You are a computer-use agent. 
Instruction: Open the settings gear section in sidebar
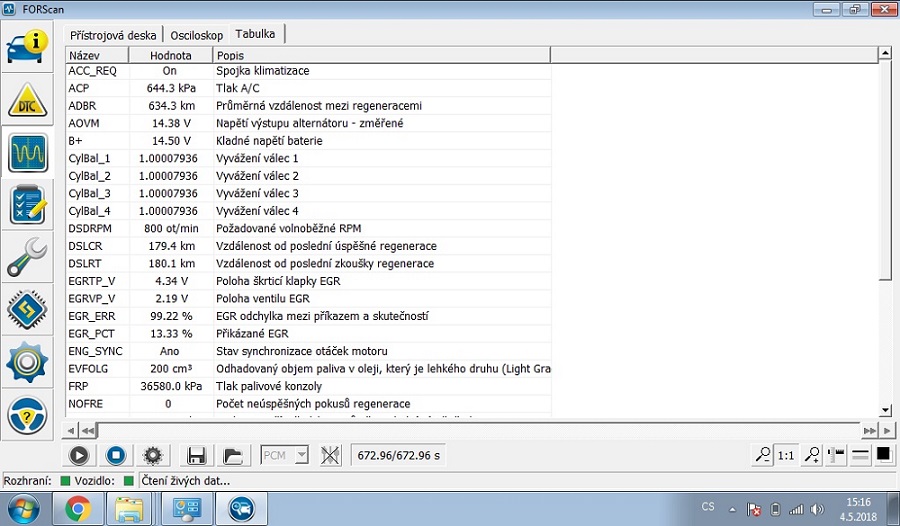click(x=29, y=362)
